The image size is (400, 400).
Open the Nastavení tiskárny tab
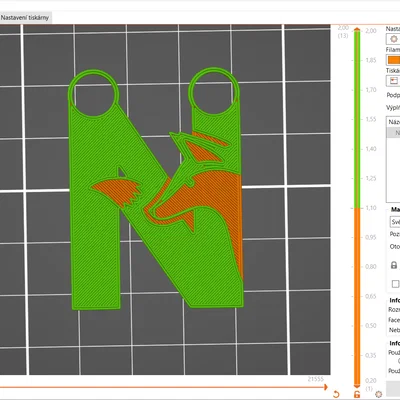pyautogui.click(x=25, y=18)
